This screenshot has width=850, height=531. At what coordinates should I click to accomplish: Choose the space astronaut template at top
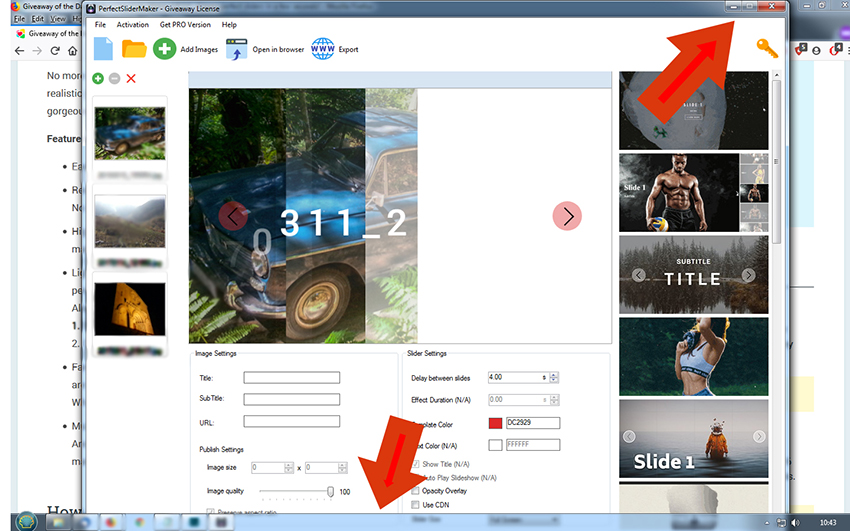pyautogui.click(x=693, y=110)
